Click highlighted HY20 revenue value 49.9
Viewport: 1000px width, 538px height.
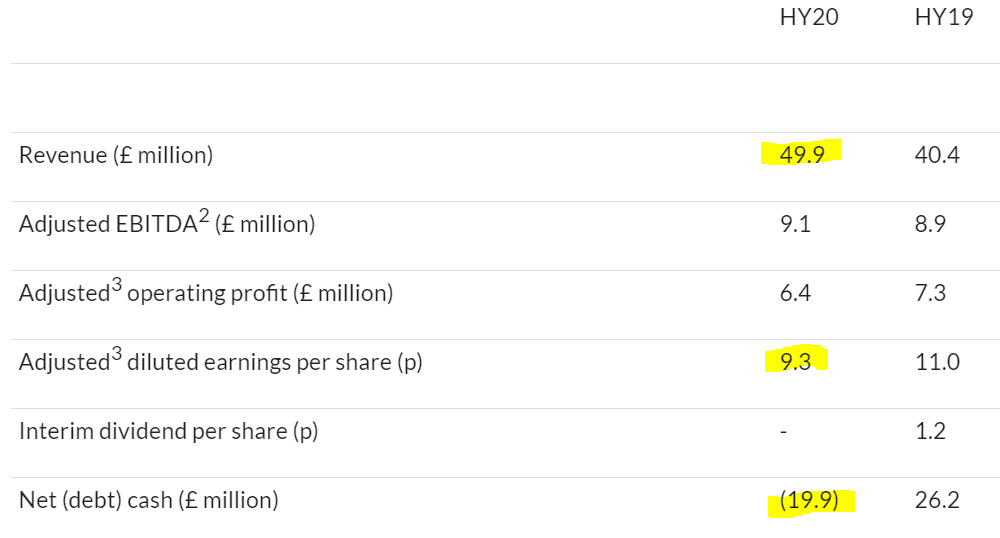click(x=802, y=154)
